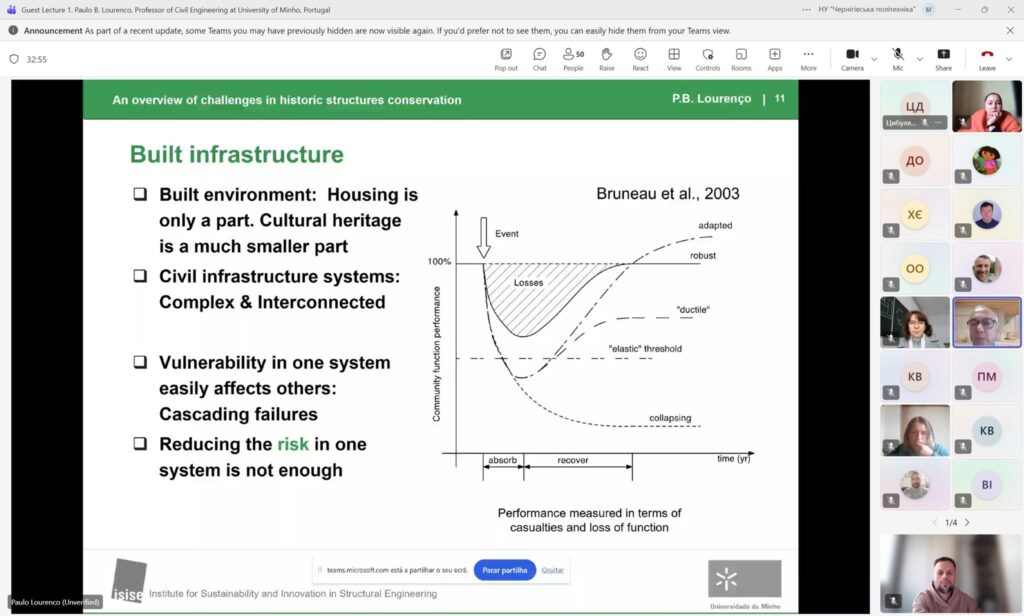Click the Share screen icon

pyautogui.click(x=943, y=58)
